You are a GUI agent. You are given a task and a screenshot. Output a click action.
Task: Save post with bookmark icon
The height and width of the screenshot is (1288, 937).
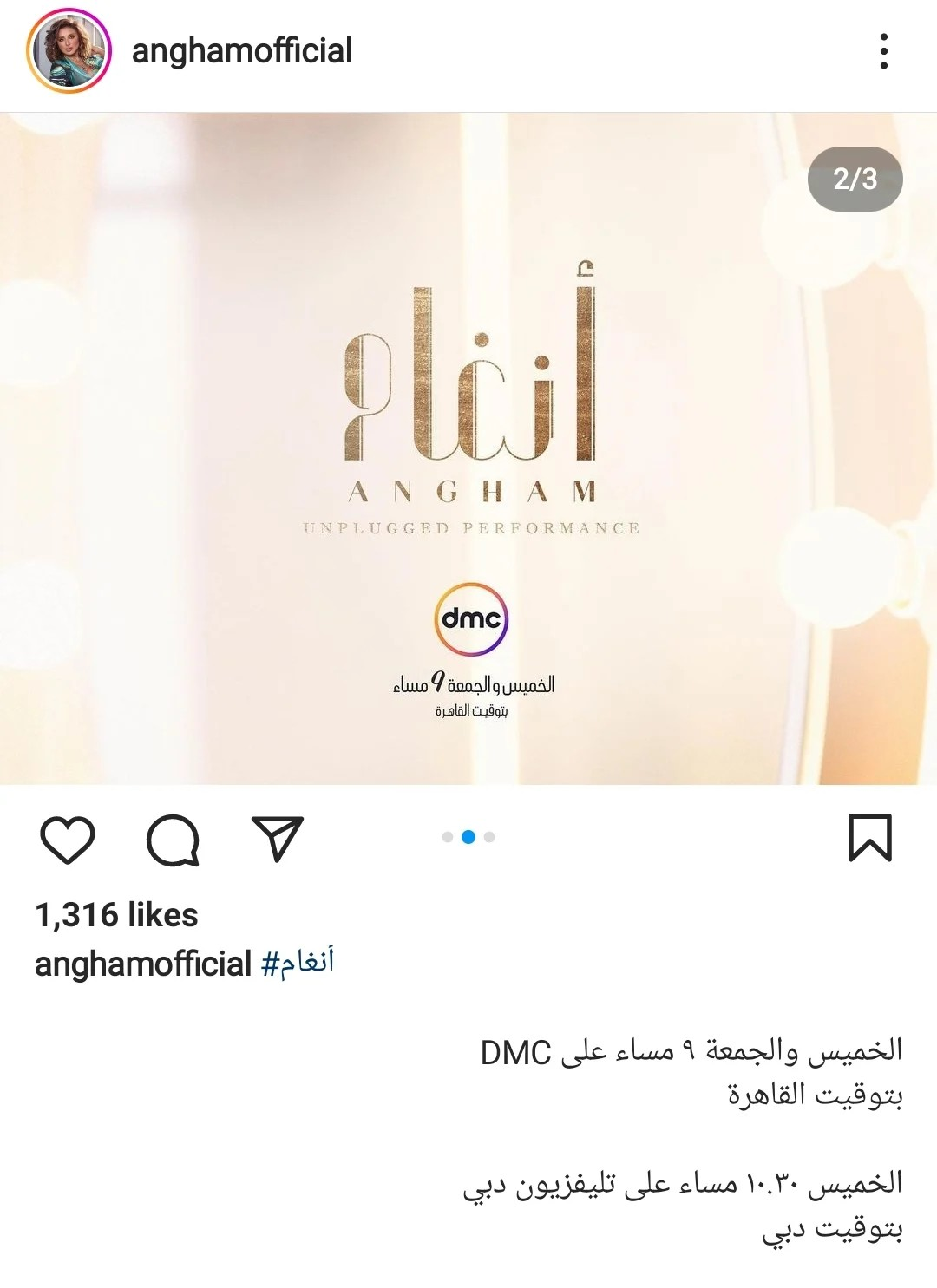(x=869, y=838)
